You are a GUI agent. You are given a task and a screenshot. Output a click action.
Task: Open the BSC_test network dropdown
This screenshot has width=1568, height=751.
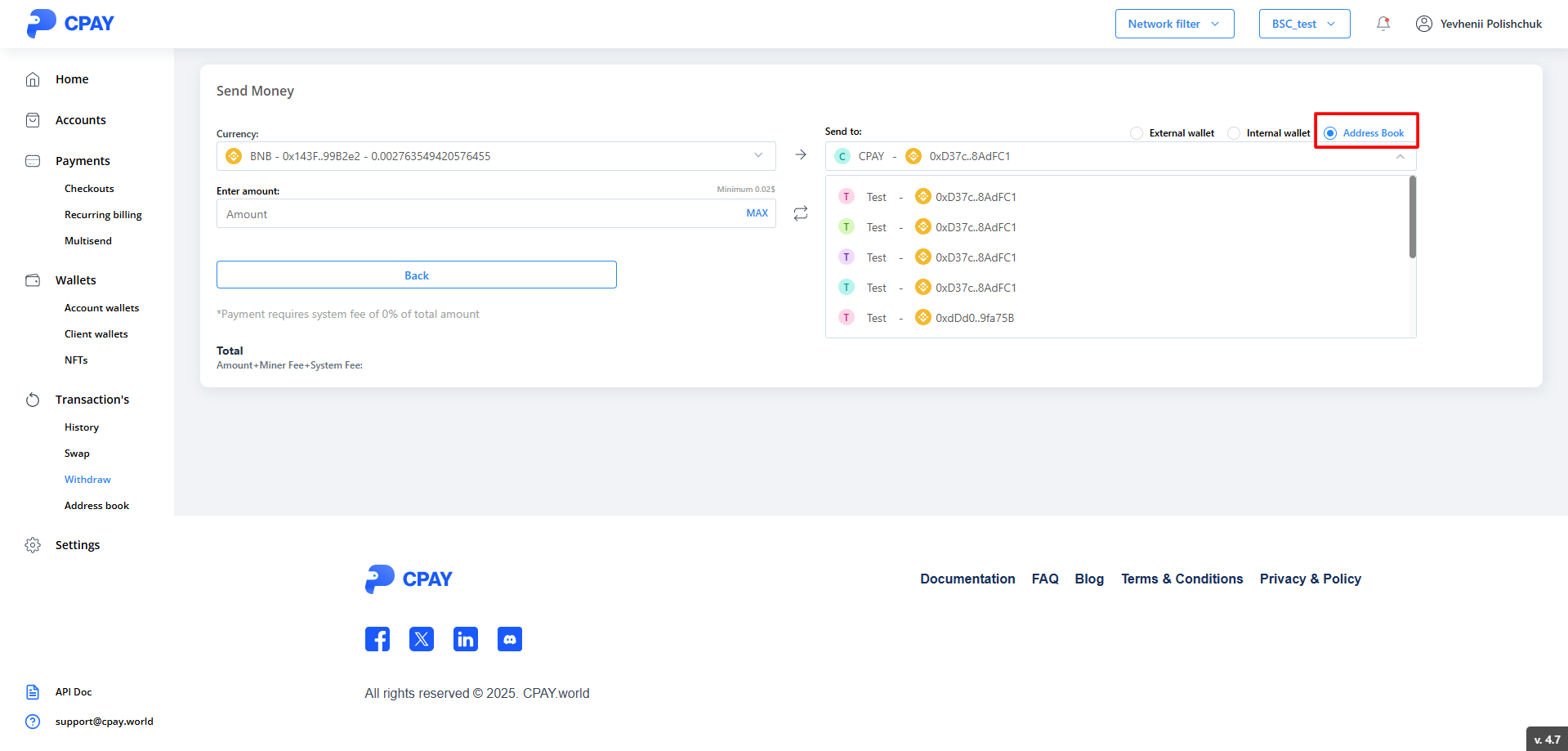click(1304, 24)
